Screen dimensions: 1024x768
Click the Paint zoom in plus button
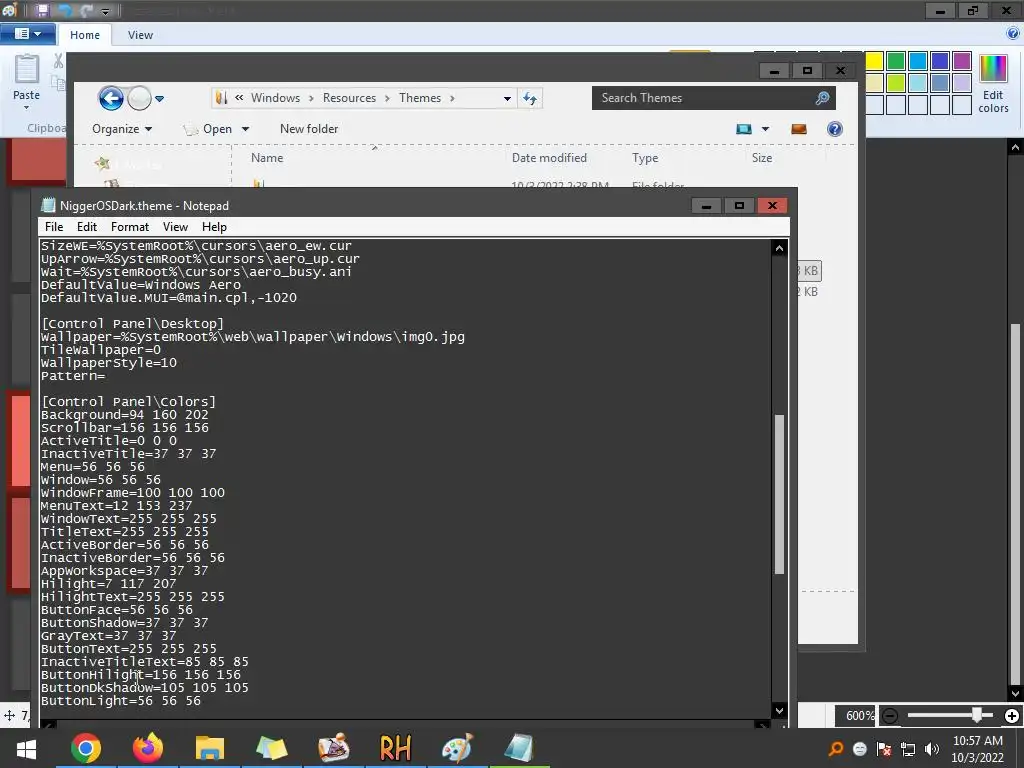(x=1012, y=716)
